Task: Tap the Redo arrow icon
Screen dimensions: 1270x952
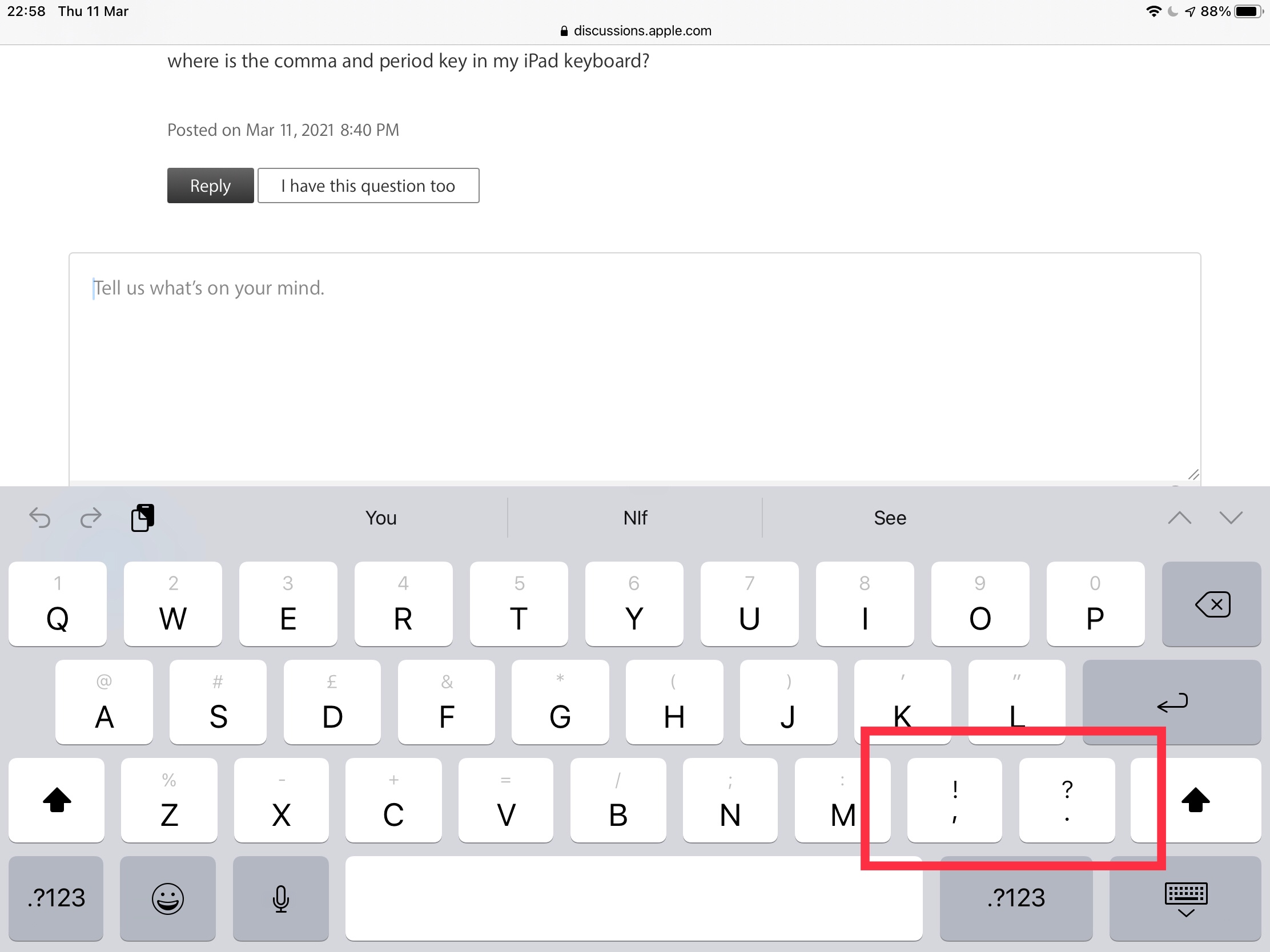Action: (x=91, y=518)
